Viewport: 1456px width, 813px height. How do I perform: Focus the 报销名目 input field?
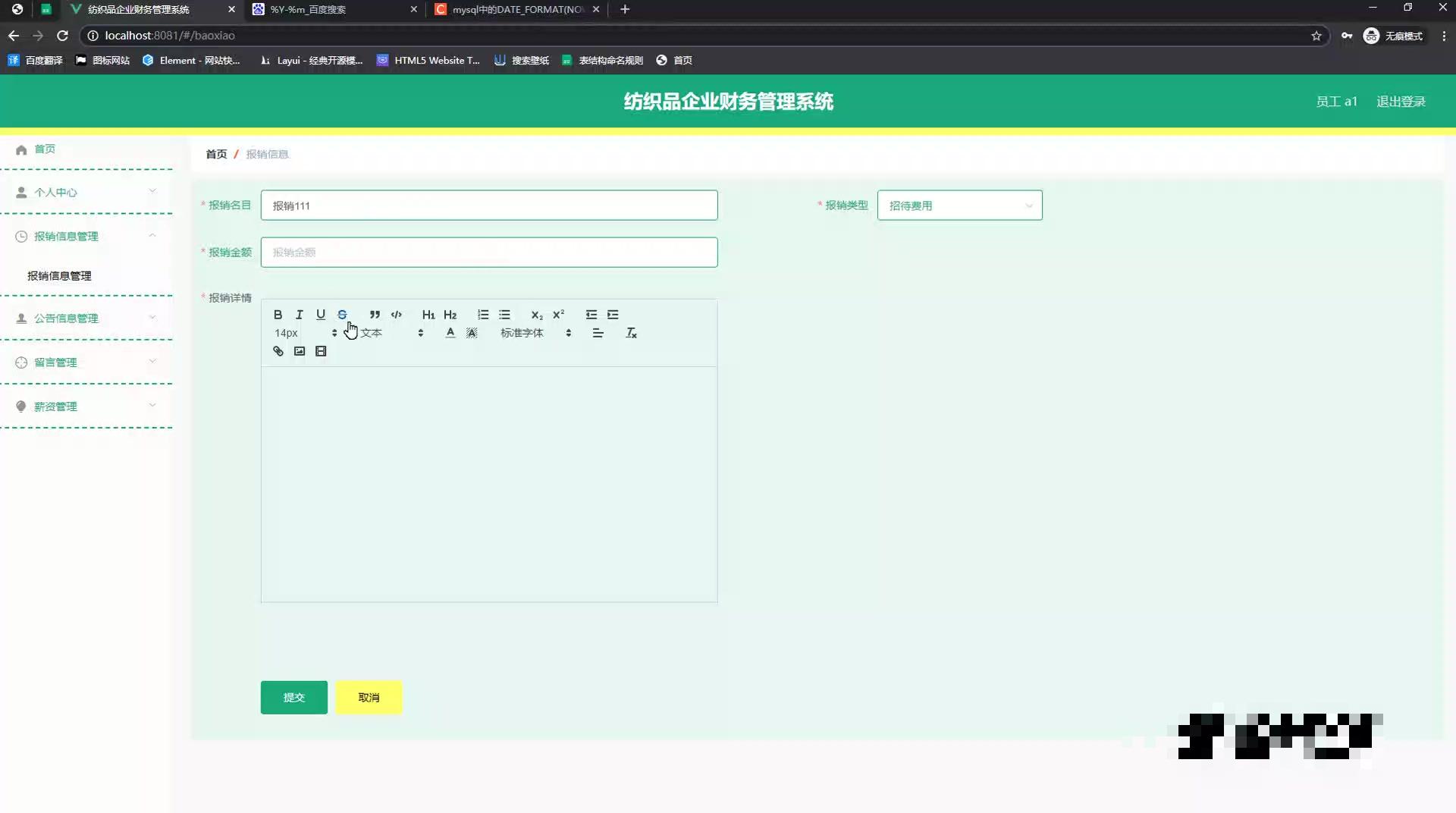[489, 206]
